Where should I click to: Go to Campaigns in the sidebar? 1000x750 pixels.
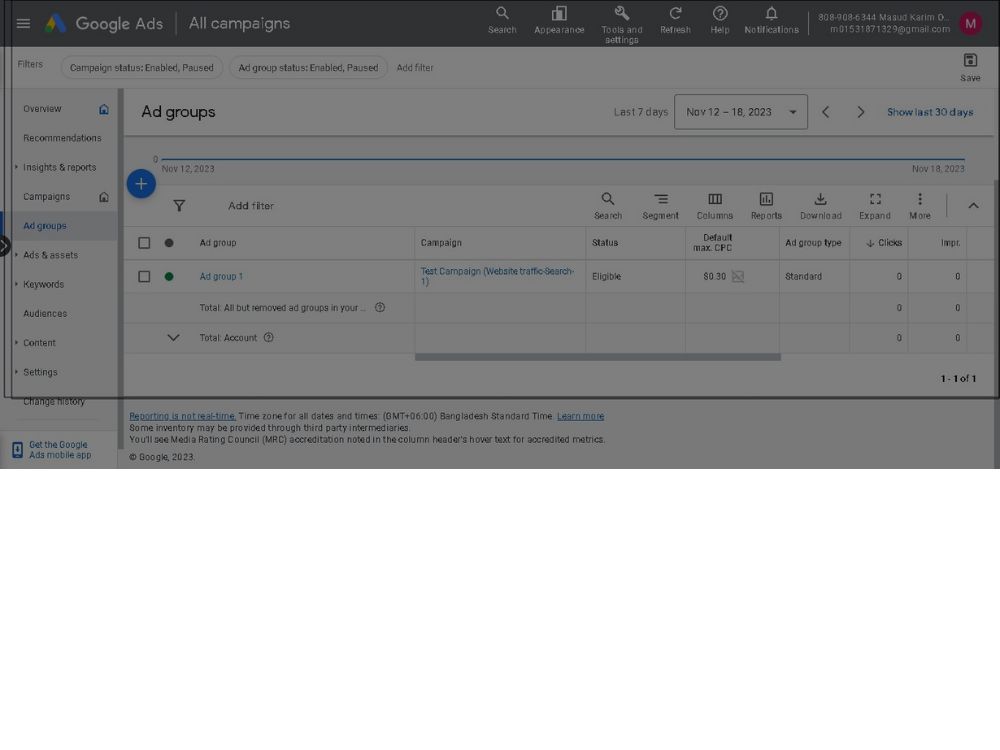(x=47, y=197)
